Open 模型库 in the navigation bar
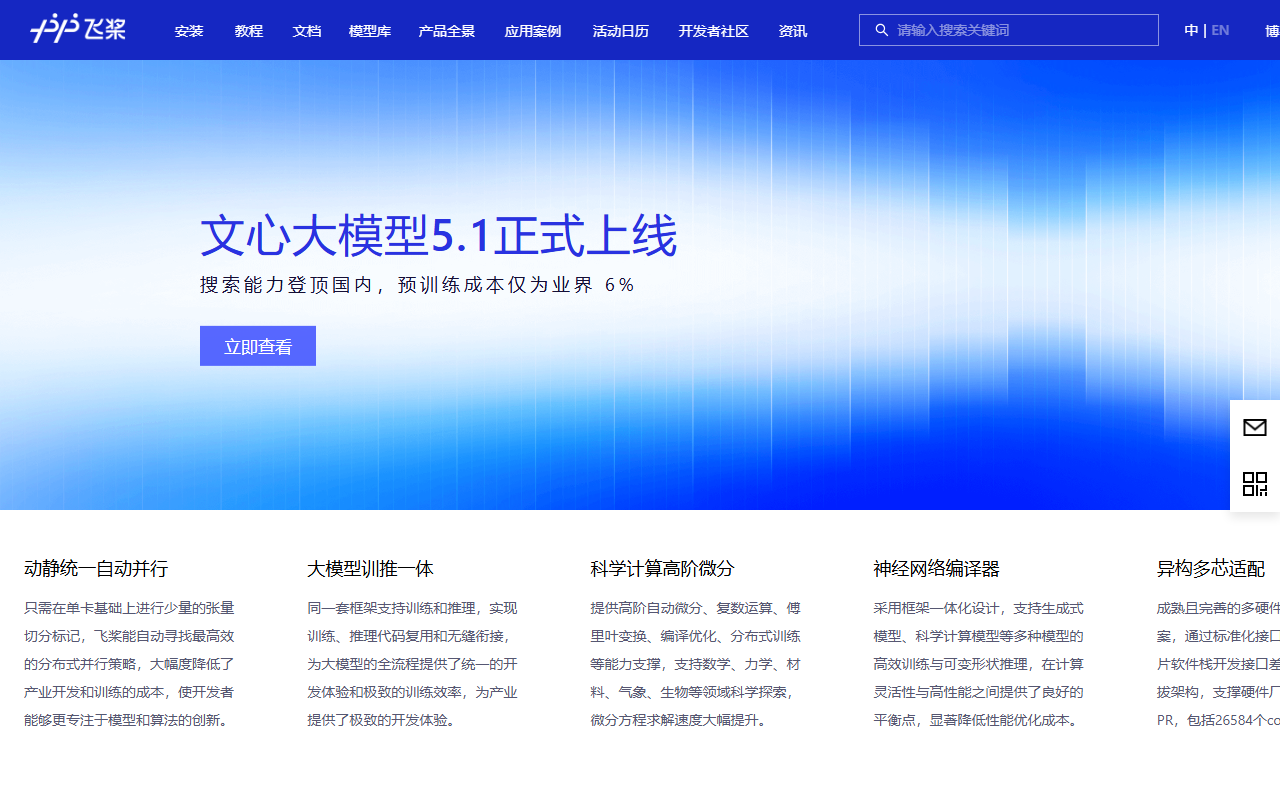The width and height of the screenshot is (1280, 800). [370, 31]
